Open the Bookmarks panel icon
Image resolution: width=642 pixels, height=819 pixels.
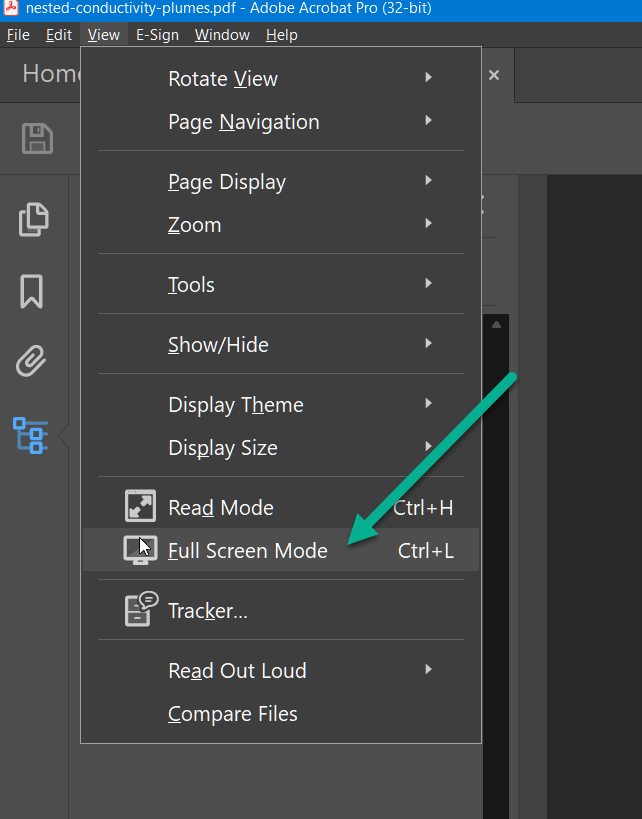click(31, 291)
